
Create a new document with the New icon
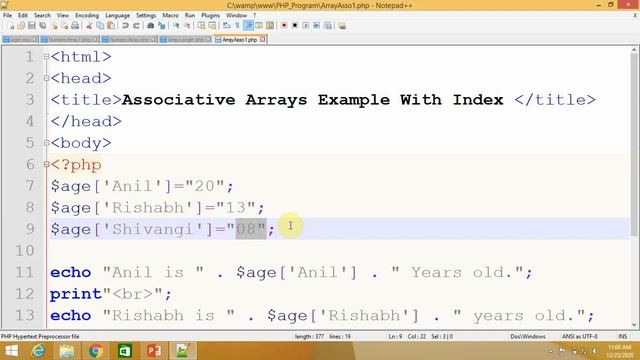(11, 26)
